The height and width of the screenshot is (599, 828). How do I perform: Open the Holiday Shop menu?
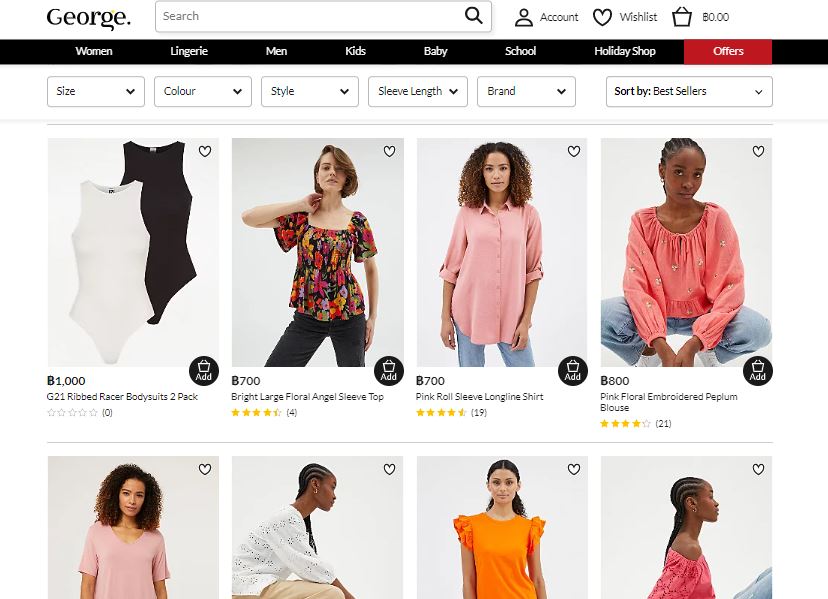point(625,51)
